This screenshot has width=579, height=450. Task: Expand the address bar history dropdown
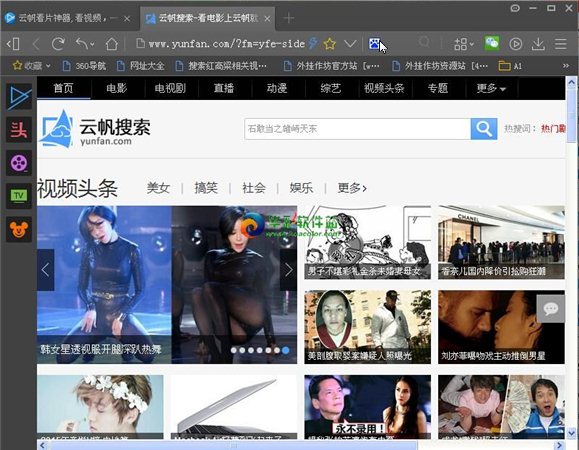(350, 44)
